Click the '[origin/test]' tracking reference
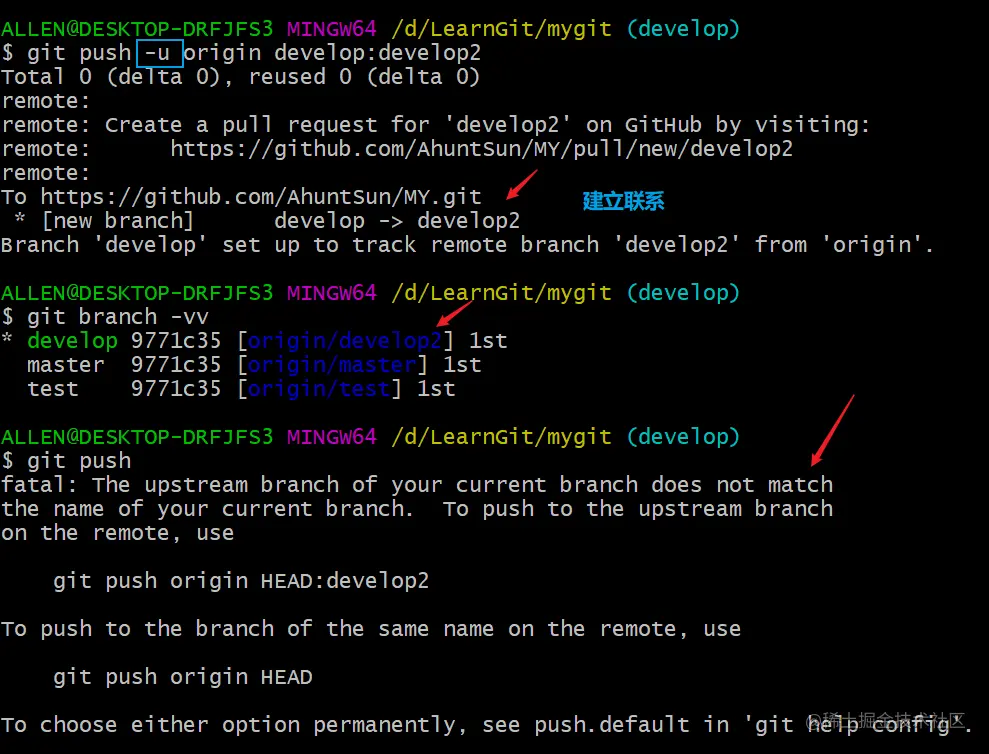Viewport: 989px width, 754px height. click(x=319, y=389)
